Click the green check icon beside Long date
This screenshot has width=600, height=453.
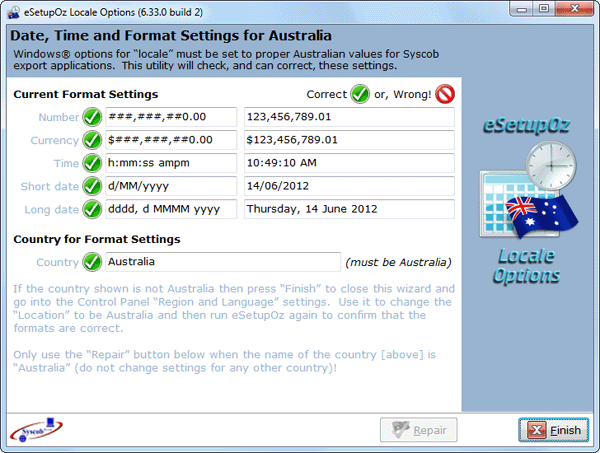point(93,209)
